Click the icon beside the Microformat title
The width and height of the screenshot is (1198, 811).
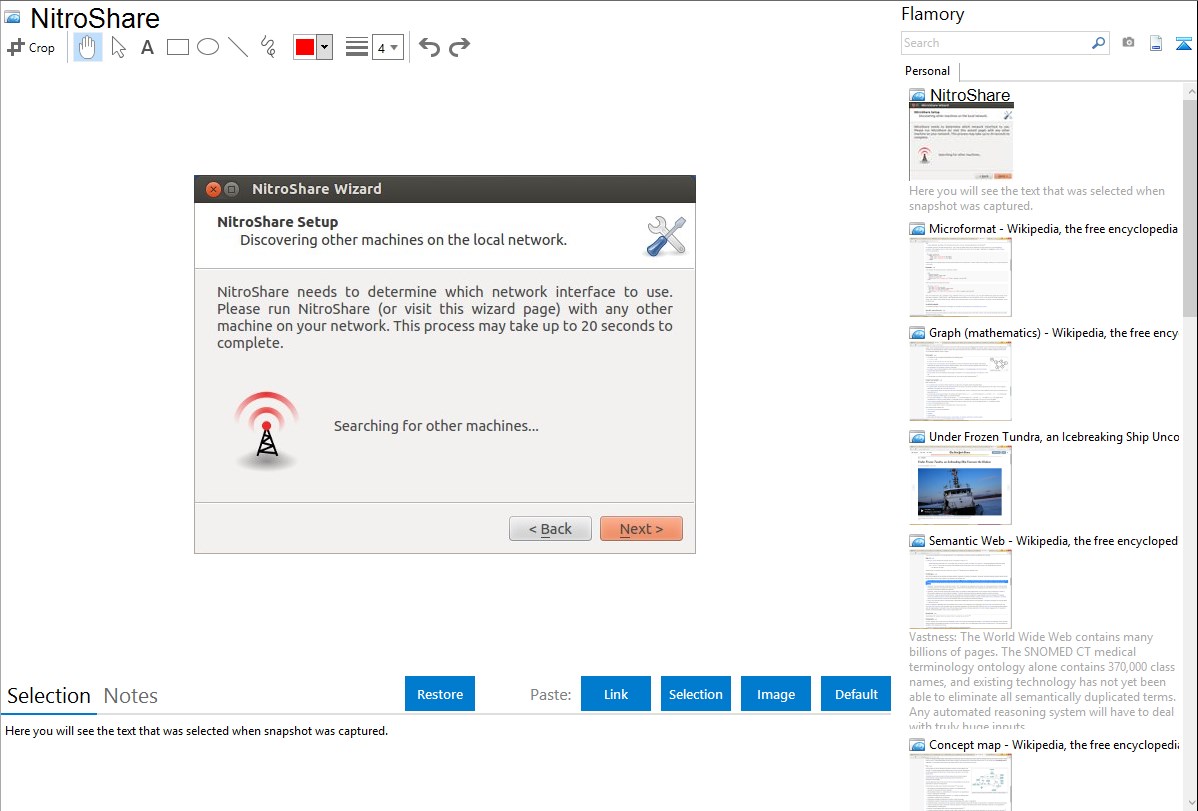pyautogui.click(x=917, y=229)
